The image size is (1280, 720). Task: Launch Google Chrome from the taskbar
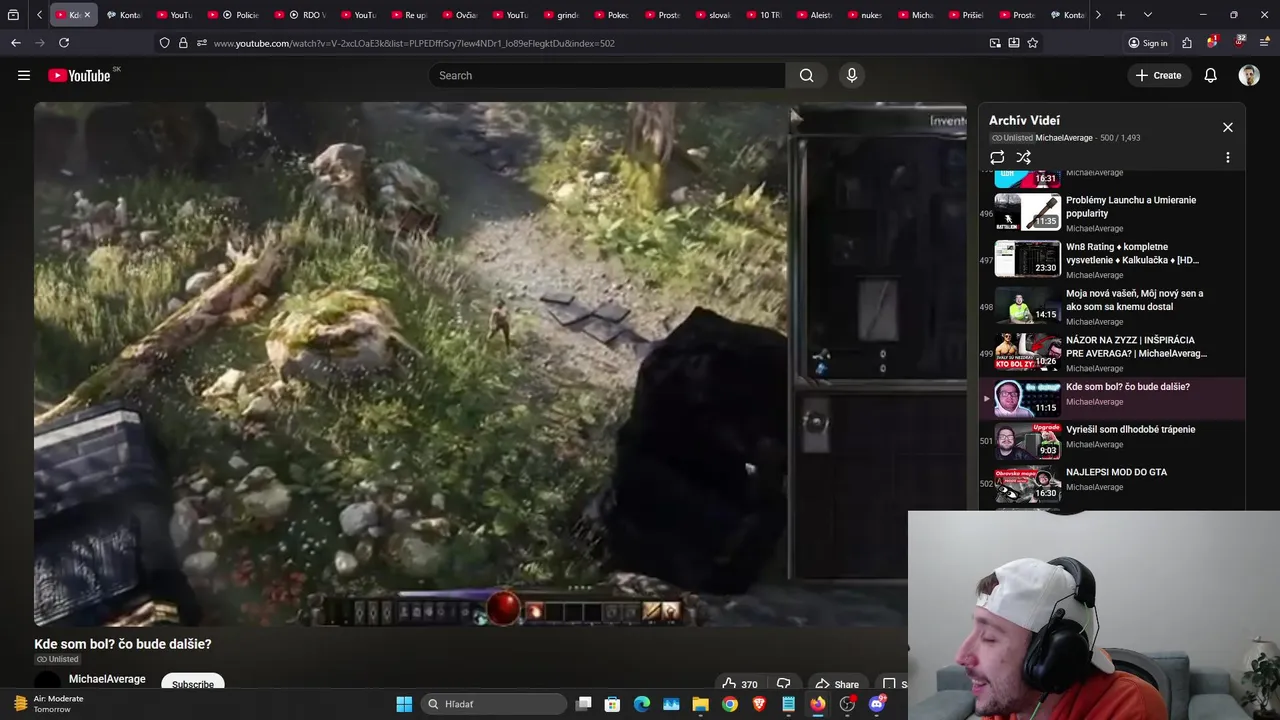pos(730,704)
